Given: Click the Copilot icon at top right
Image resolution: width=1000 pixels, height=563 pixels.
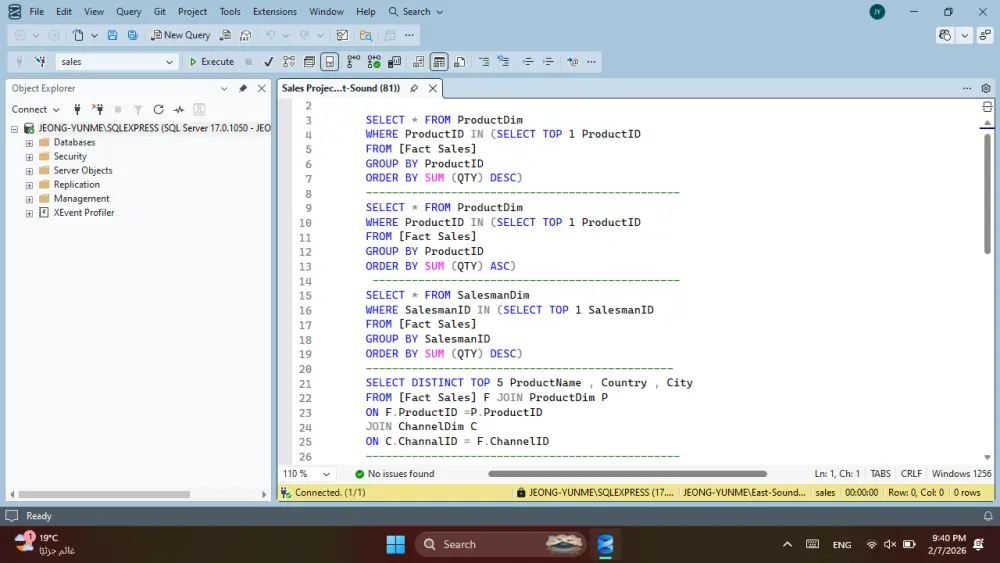Looking at the screenshot, I should (945, 35).
